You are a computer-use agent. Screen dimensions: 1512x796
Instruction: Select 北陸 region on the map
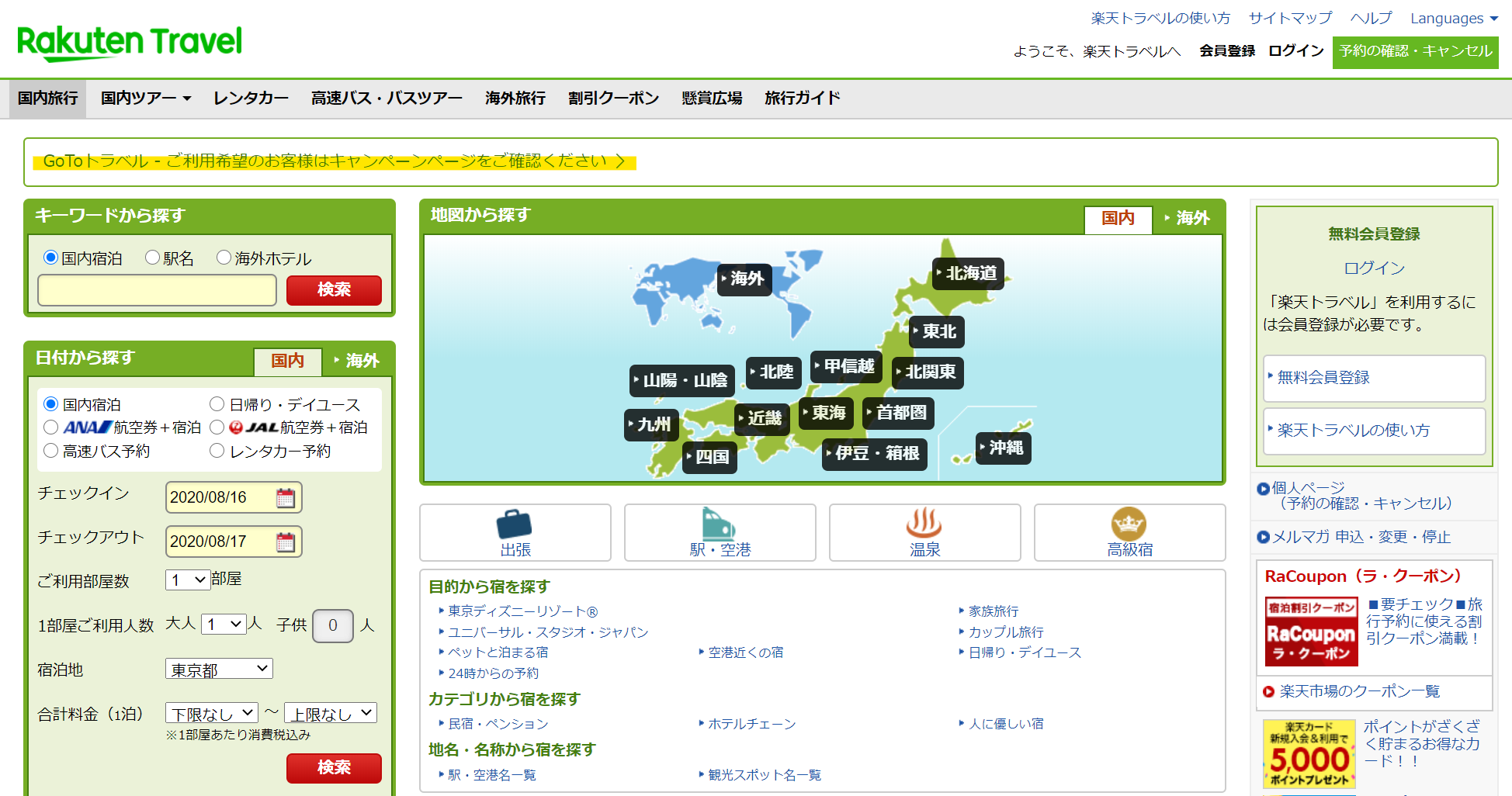(x=774, y=372)
